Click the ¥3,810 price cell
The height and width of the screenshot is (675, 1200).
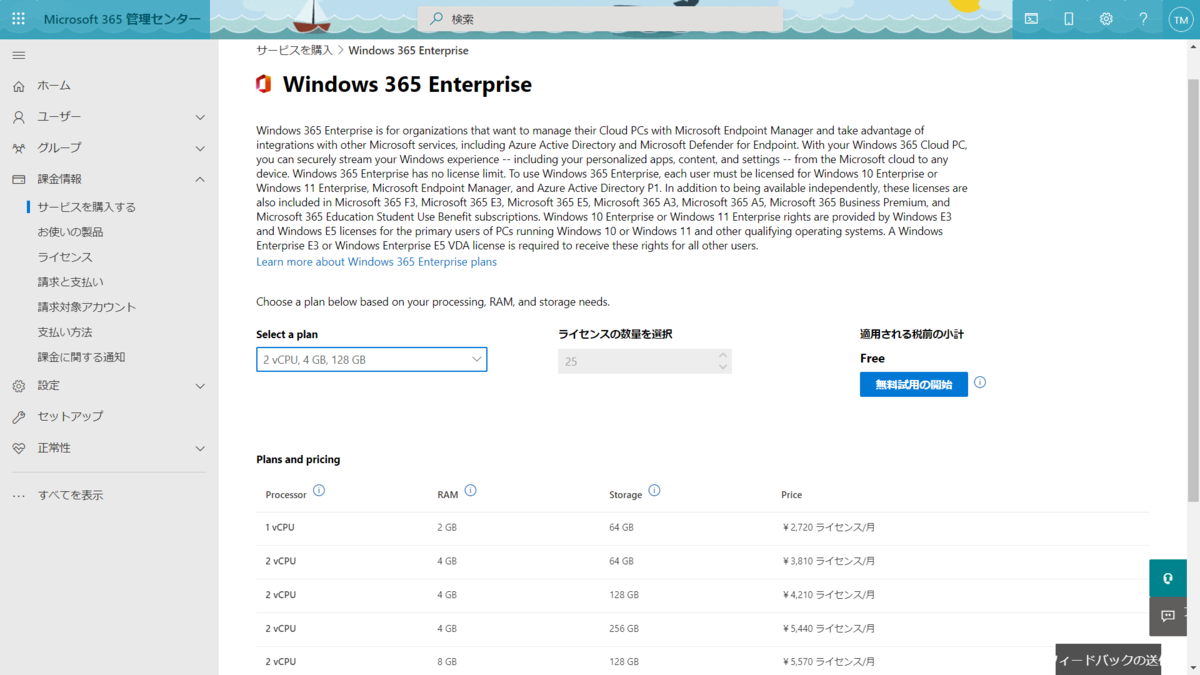click(x=828, y=561)
